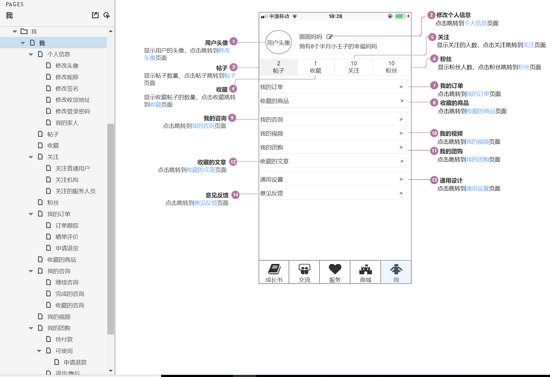
Task: Open the 收藏的商品 page in tree
Action: [x=62, y=260]
